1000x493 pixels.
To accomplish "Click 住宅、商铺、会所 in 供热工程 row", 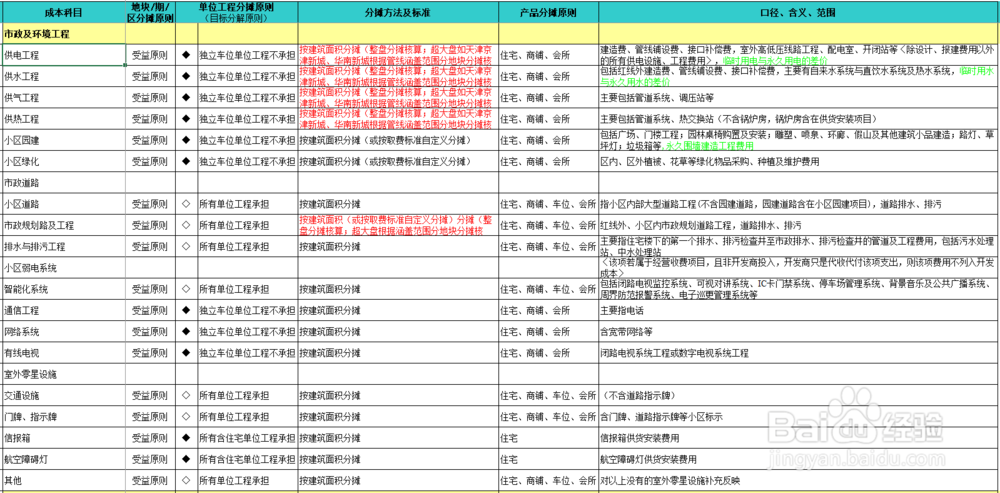I will (535, 119).
